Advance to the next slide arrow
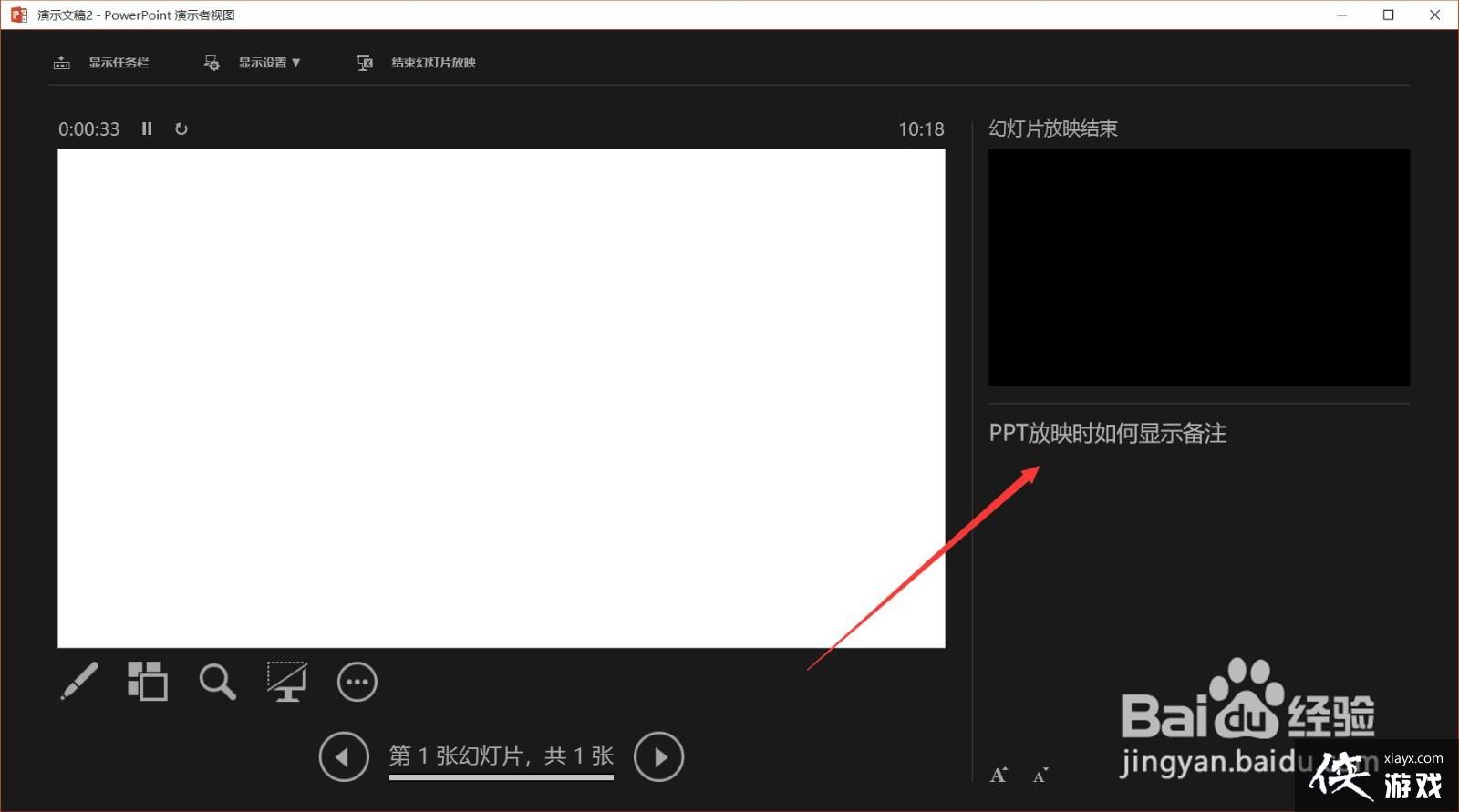The width and height of the screenshot is (1459, 812). (658, 756)
